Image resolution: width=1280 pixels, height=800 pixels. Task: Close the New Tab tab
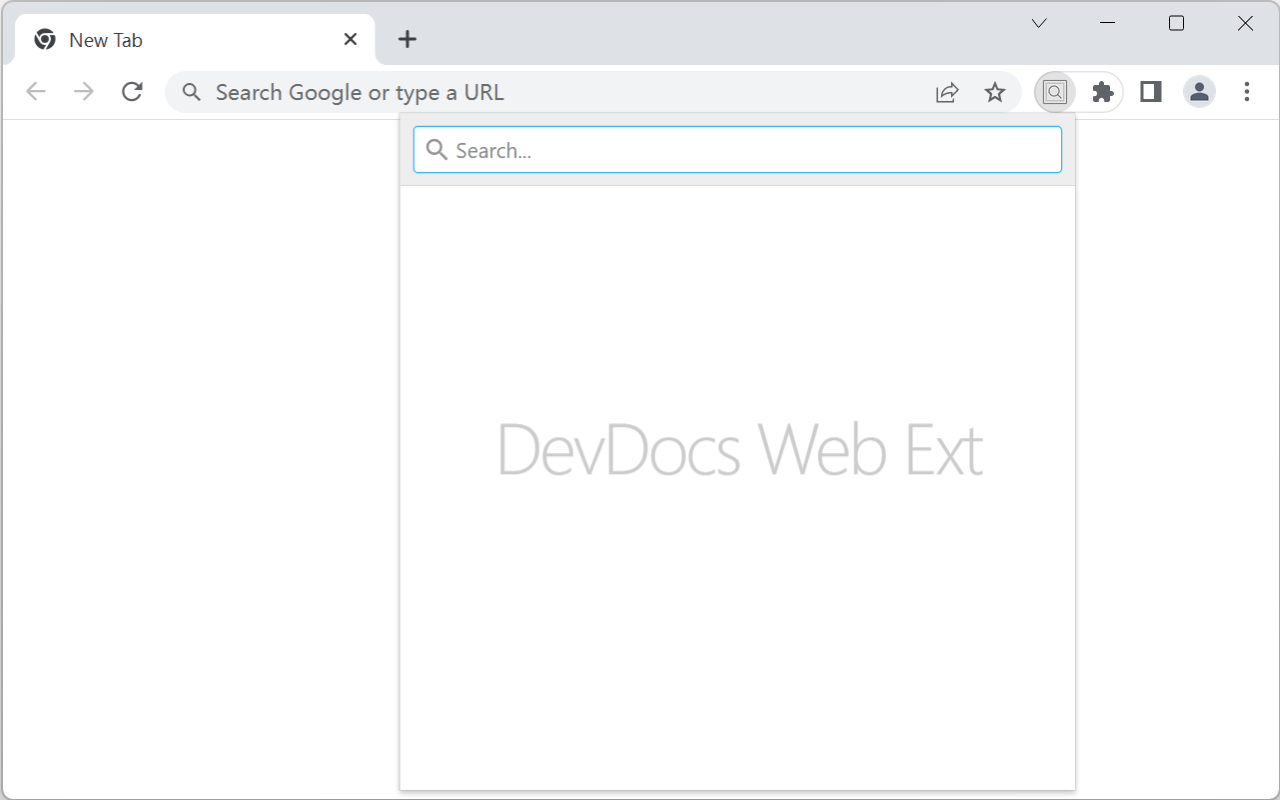349,39
